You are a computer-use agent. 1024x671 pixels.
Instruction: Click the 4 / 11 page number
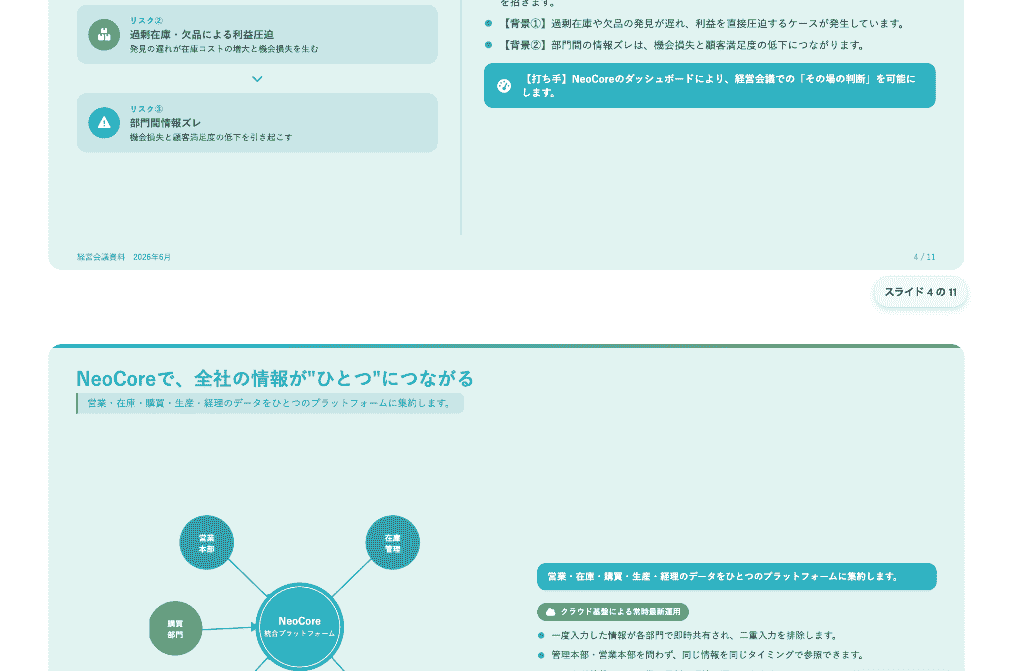point(924,257)
